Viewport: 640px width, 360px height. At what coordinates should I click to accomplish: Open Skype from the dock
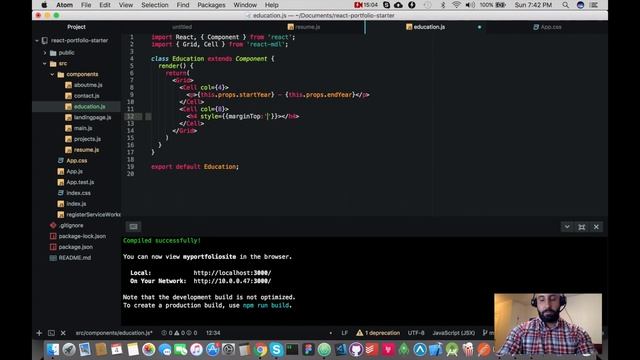point(276,349)
